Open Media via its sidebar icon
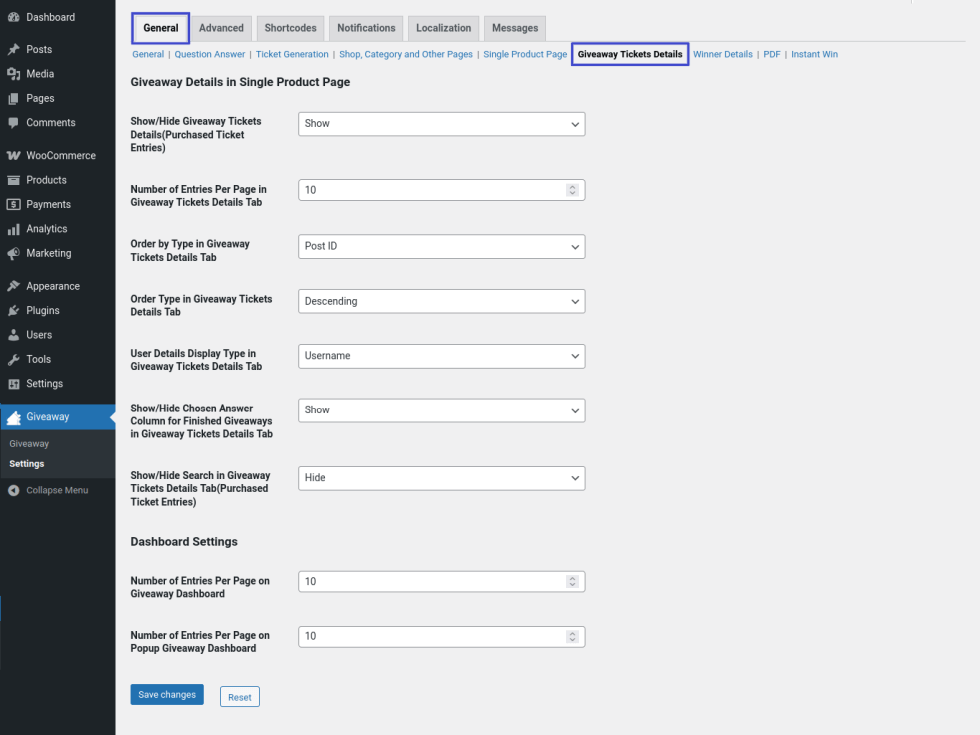 coord(13,74)
